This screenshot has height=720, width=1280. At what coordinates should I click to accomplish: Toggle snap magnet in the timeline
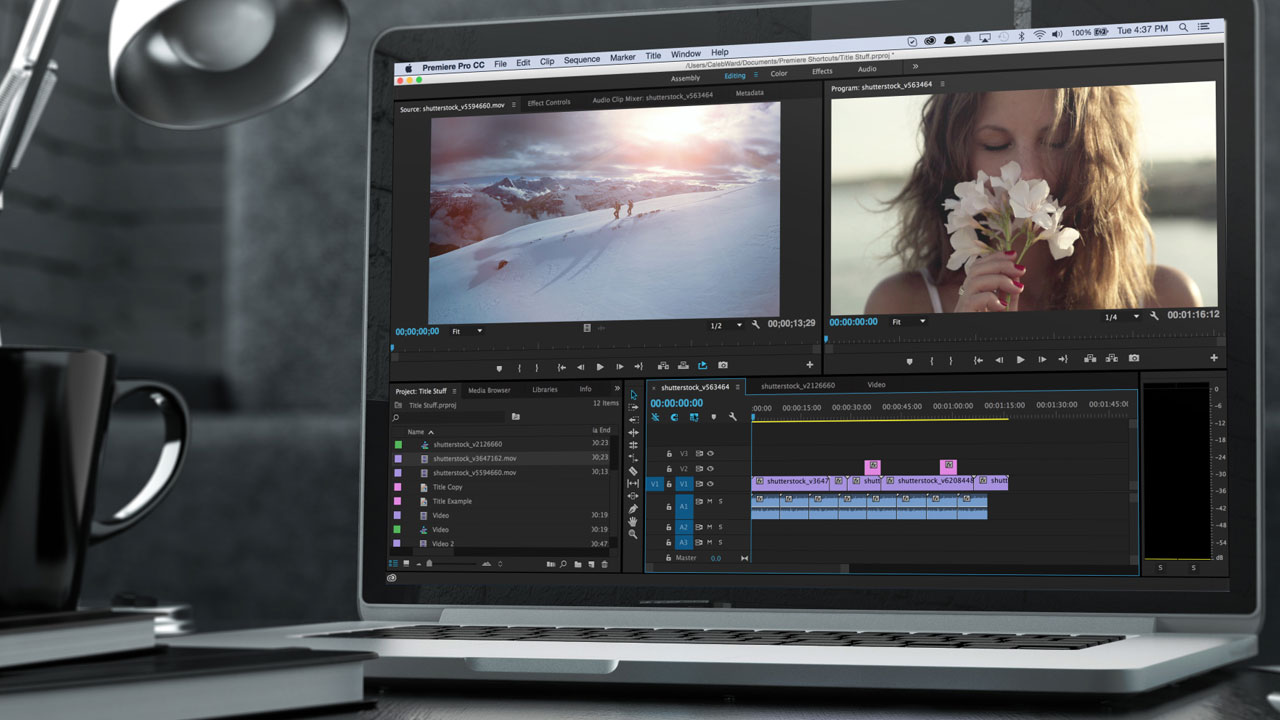point(674,417)
